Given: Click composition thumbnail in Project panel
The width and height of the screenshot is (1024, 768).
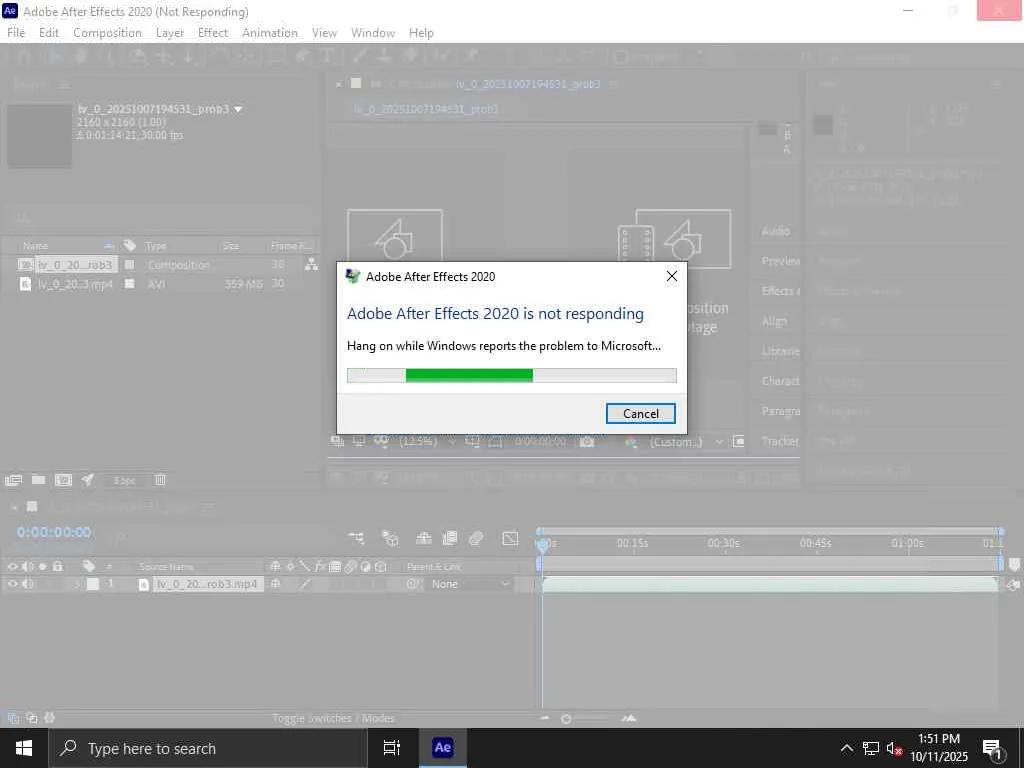Looking at the screenshot, I should click(39, 135).
